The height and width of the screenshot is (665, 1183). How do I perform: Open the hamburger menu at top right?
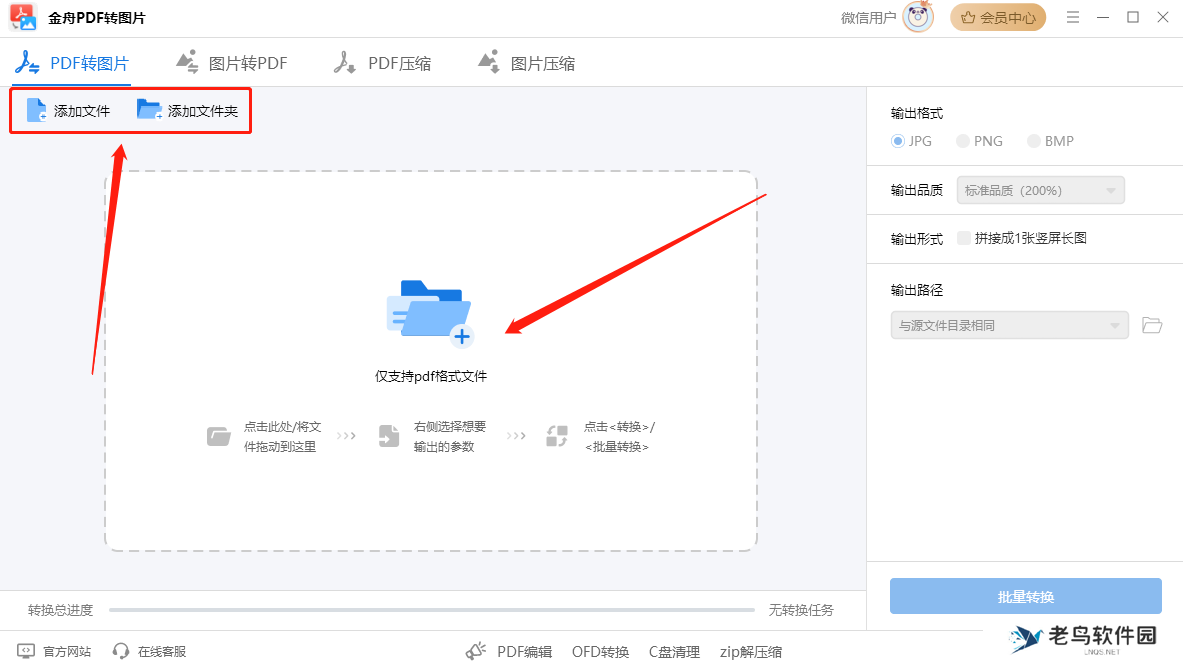tap(1073, 17)
